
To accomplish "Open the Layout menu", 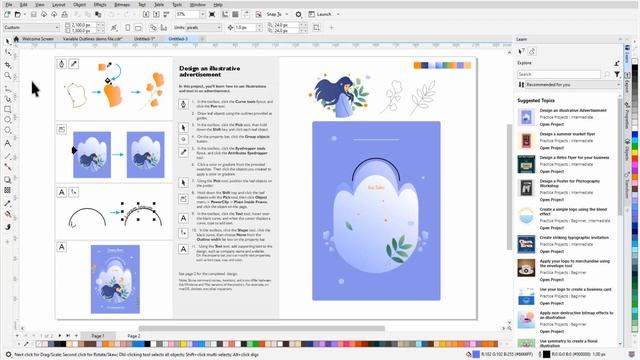I will pyautogui.click(x=59, y=4).
